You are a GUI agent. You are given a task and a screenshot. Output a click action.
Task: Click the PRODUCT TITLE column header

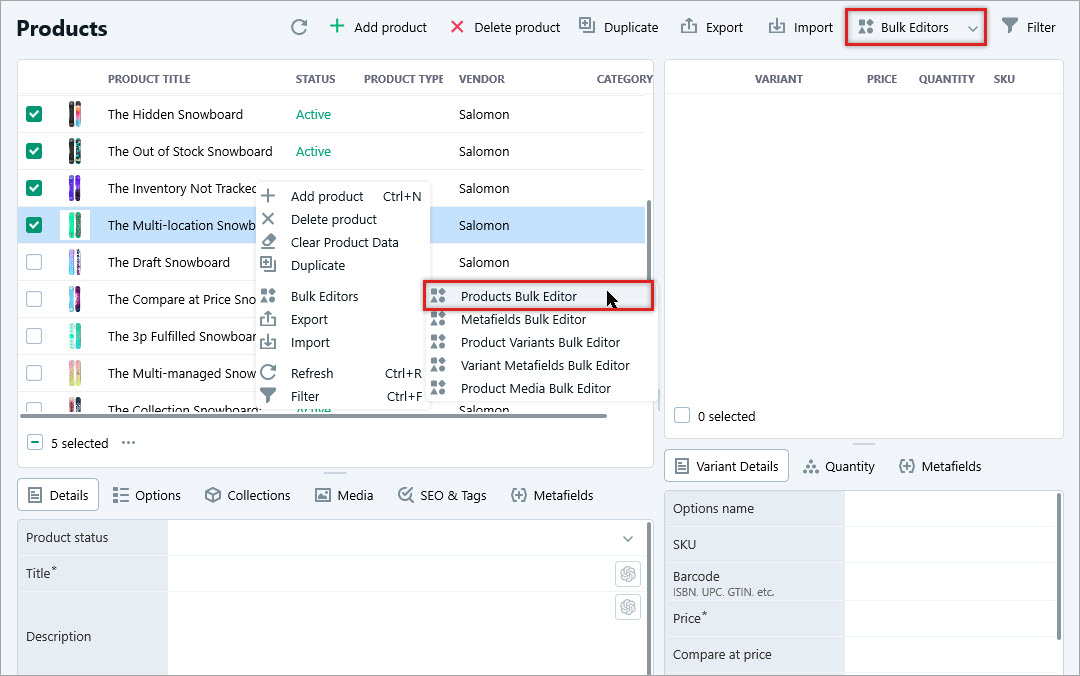tap(149, 79)
